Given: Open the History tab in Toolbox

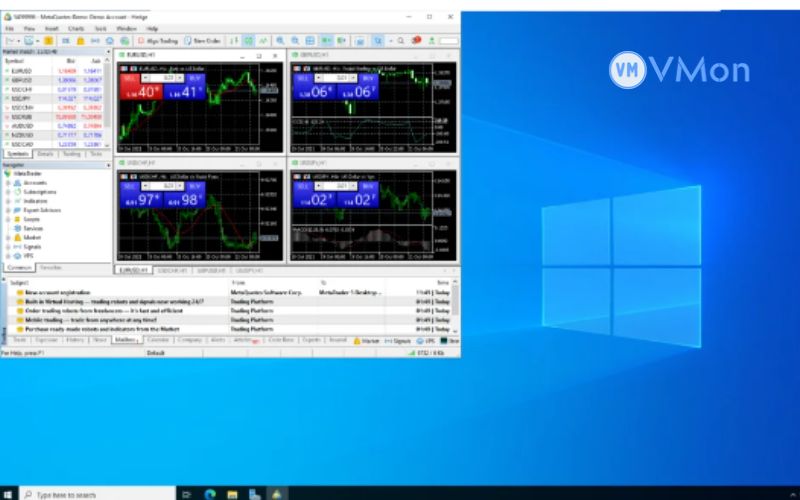Looking at the screenshot, I should point(75,340).
